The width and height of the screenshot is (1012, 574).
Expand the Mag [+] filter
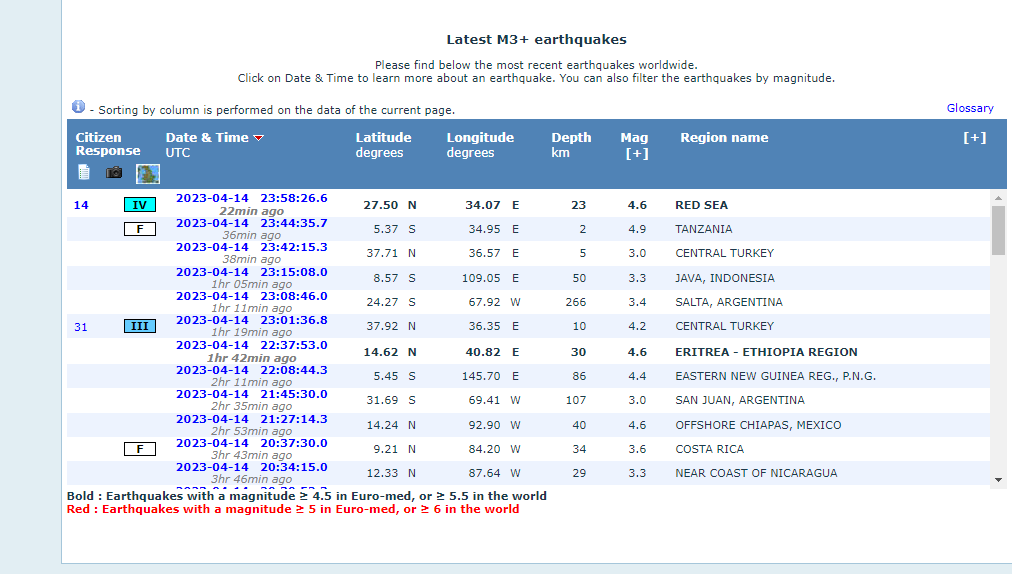[x=636, y=153]
